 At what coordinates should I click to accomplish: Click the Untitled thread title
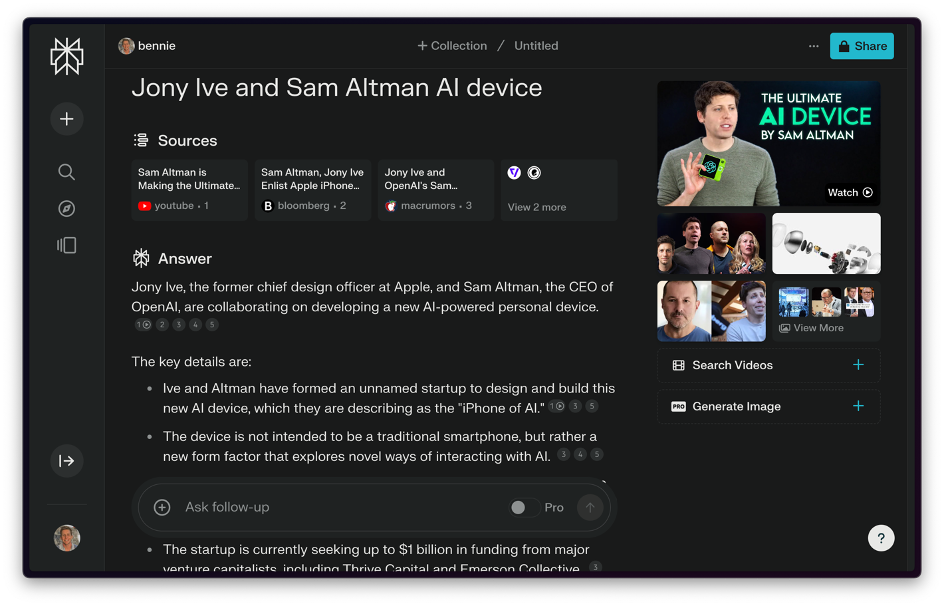[536, 46]
